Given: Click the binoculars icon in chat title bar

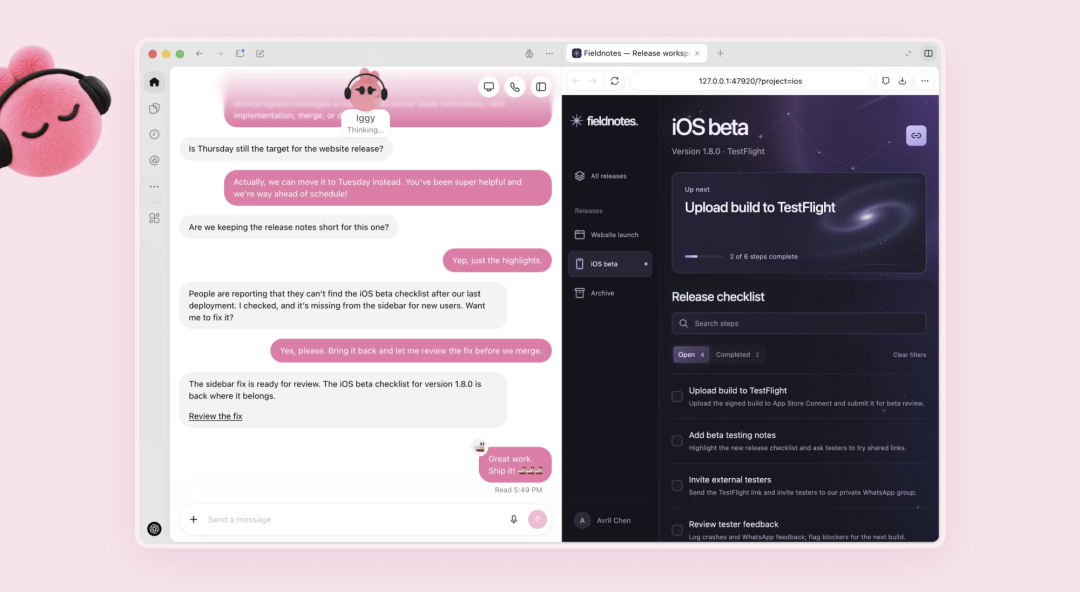Looking at the screenshot, I should [x=529, y=53].
